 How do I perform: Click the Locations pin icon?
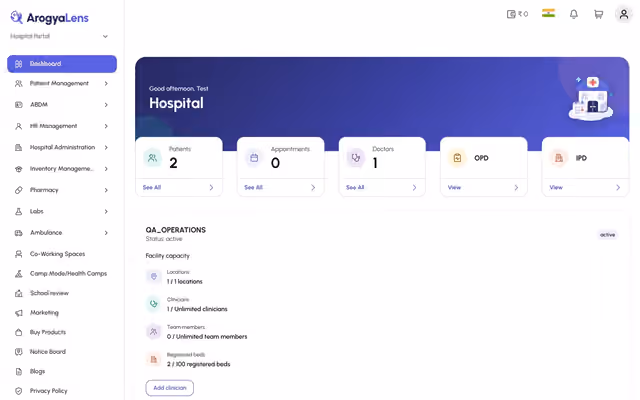click(x=153, y=277)
